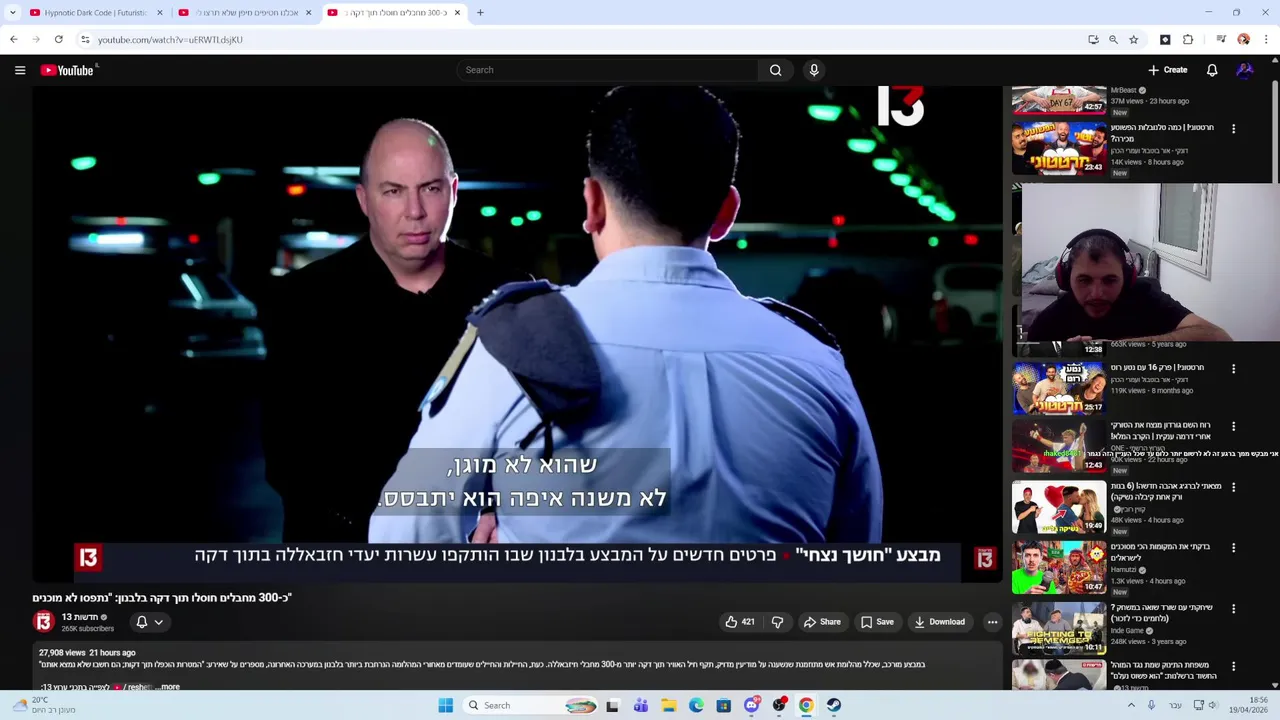The image size is (1280, 720).
Task: Open the tab search dropdown arrow
Action: point(13,13)
